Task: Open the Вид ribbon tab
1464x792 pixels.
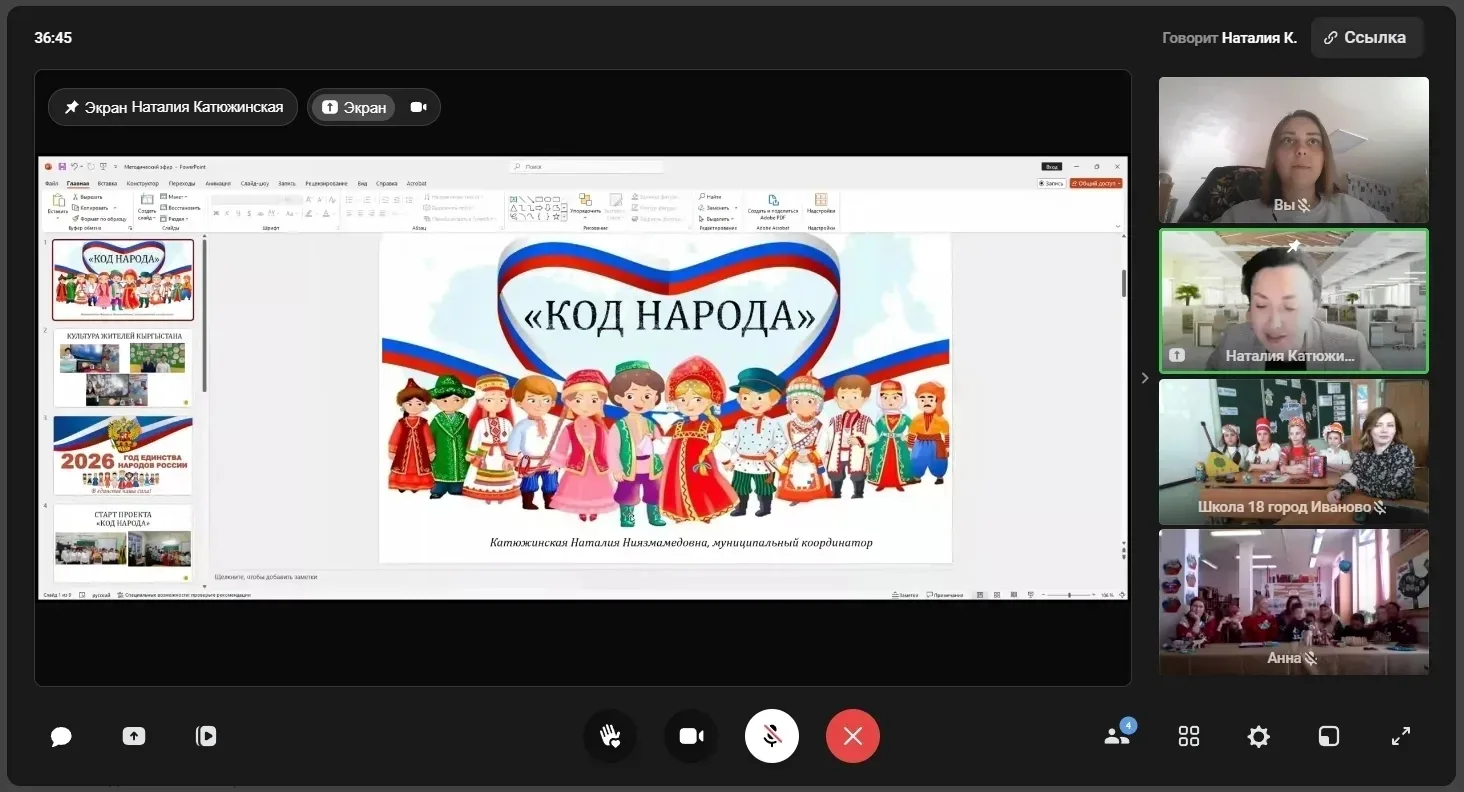Action: pyautogui.click(x=362, y=184)
